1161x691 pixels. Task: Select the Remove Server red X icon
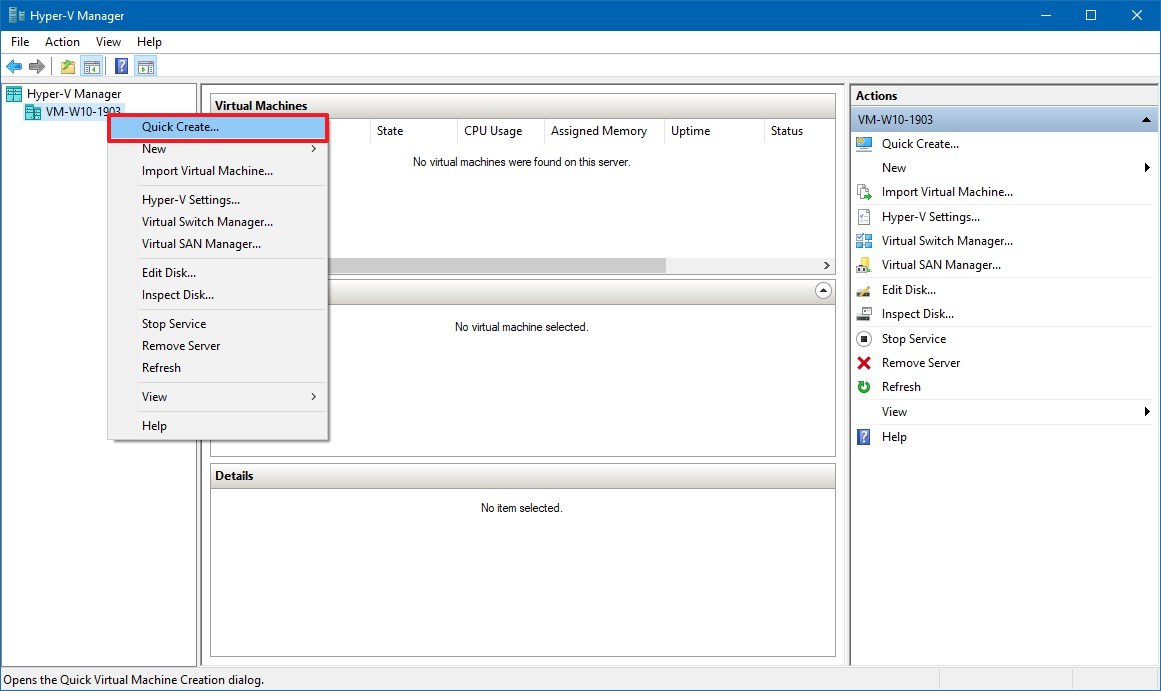tap(864, 362)
